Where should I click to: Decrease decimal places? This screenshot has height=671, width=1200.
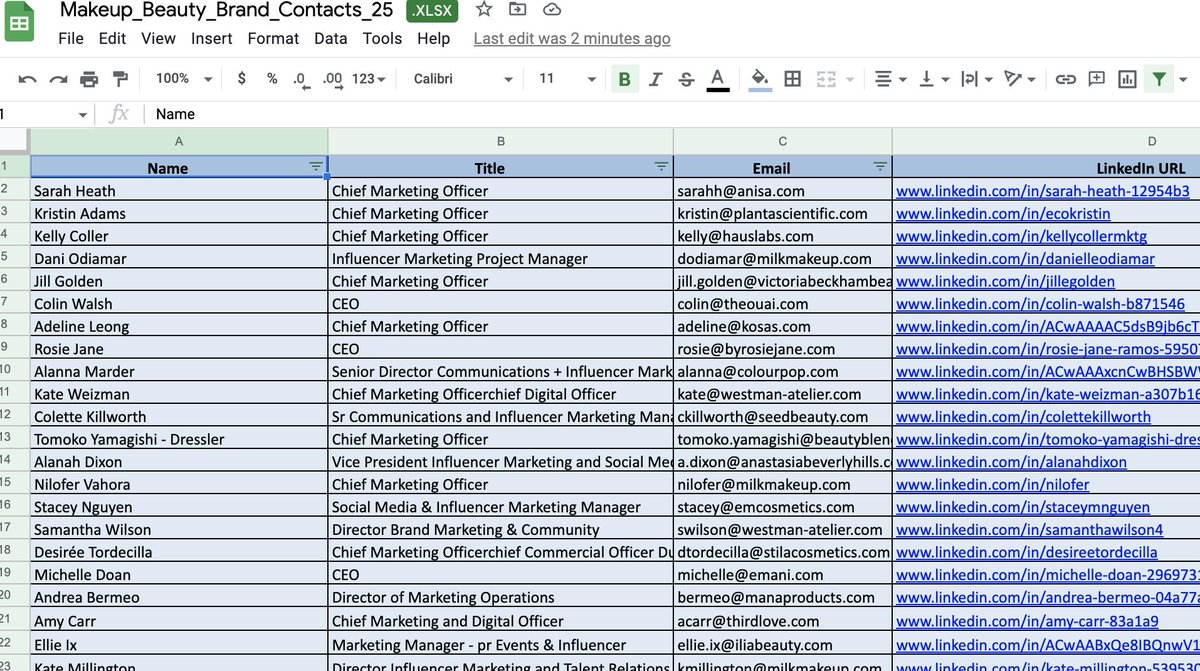click(300, 79)
